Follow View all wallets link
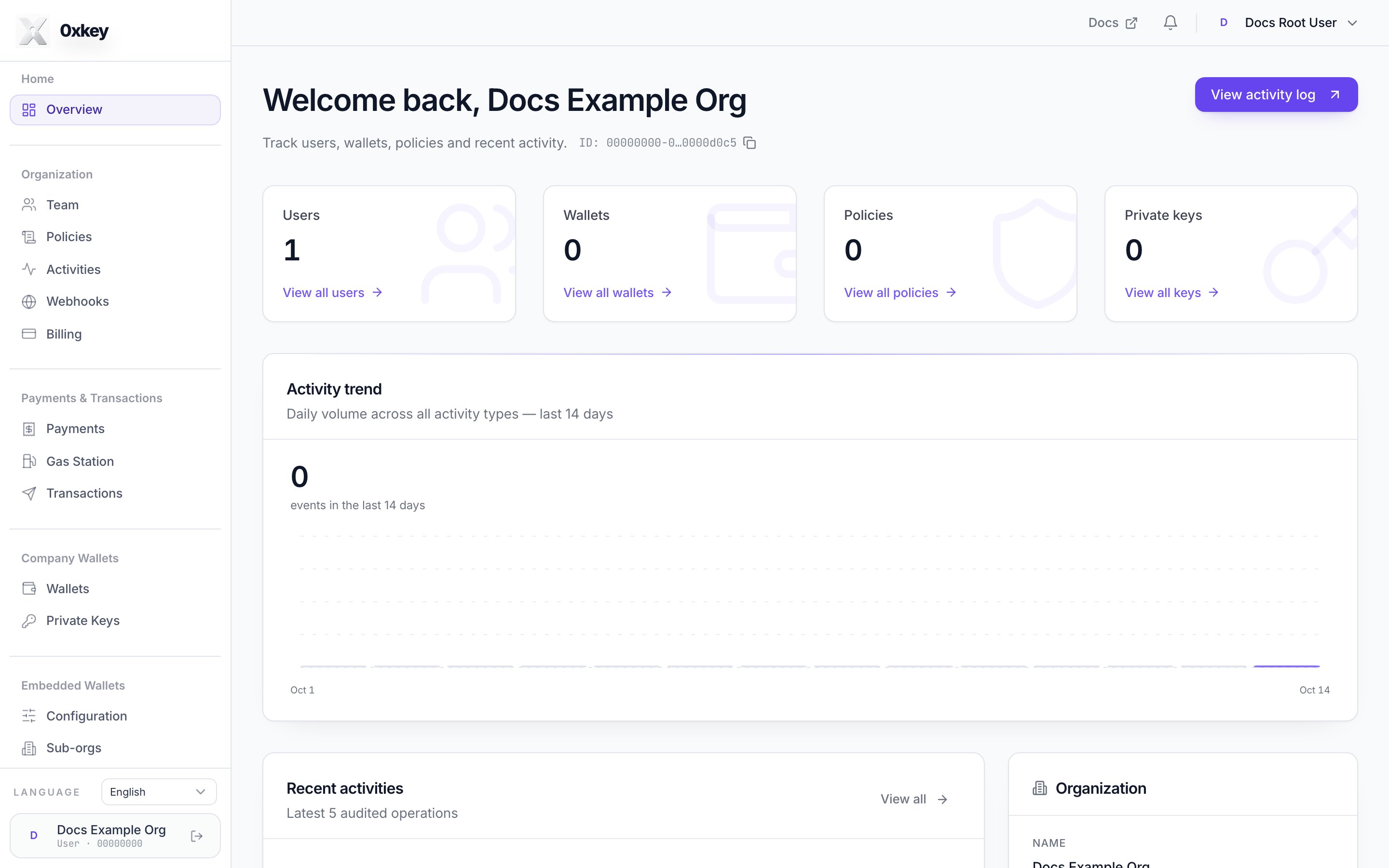1389x868 pixels. (x=618, y=293)
